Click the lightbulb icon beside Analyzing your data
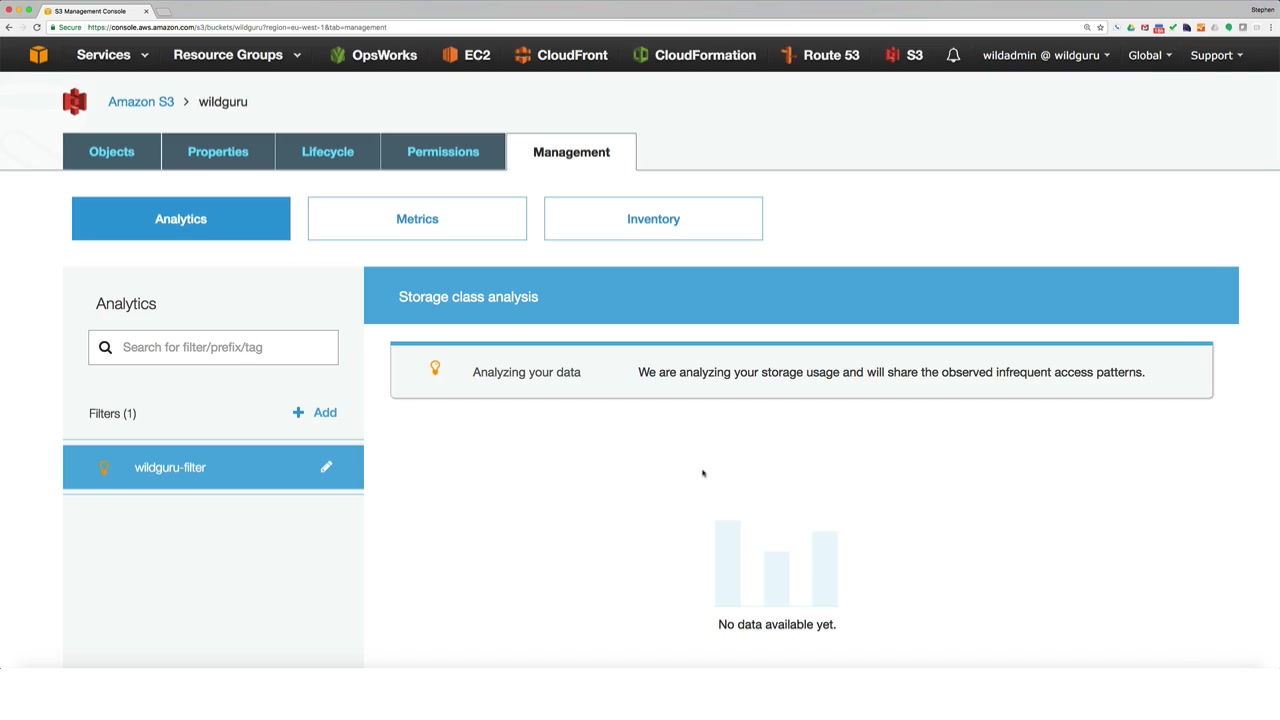The width and height of the screenshot is (1280, 720). point(435,368)
